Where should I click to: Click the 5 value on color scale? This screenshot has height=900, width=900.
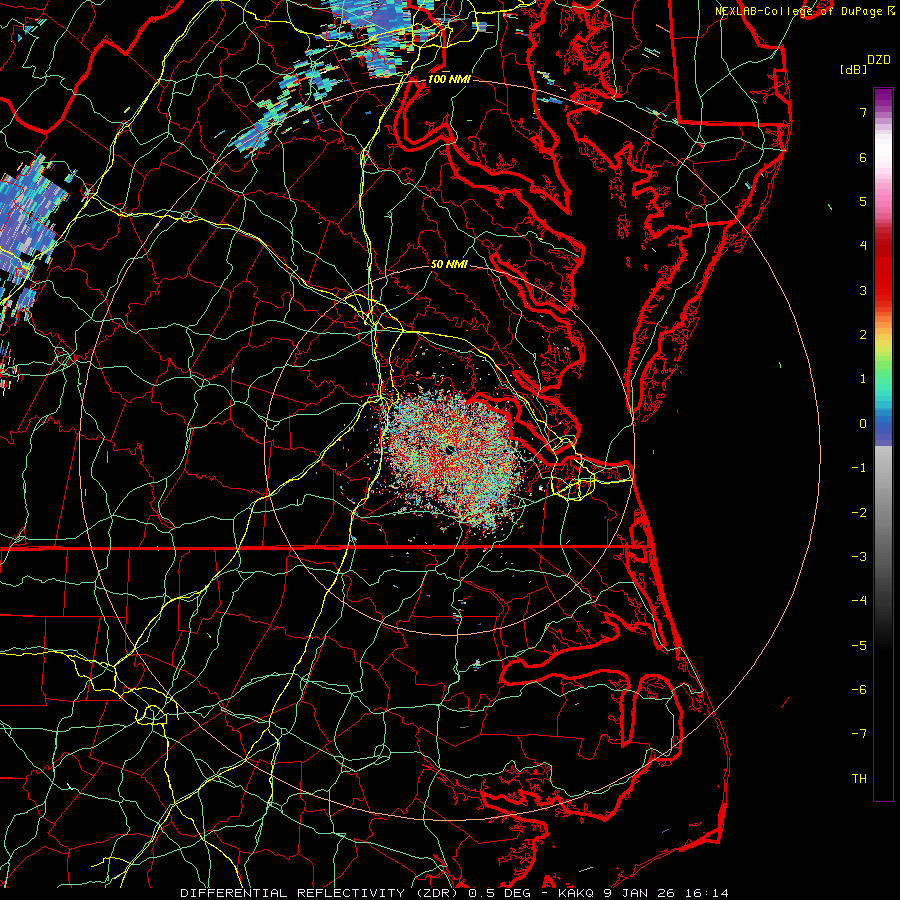(x=863, y=201)
